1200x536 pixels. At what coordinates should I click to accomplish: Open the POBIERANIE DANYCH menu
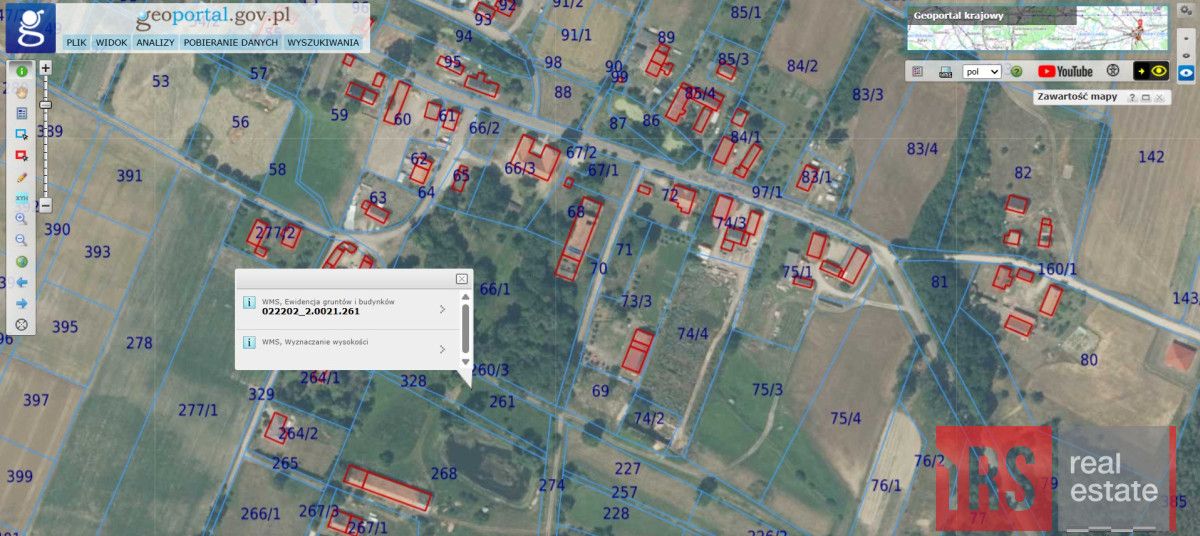(231, 43)
